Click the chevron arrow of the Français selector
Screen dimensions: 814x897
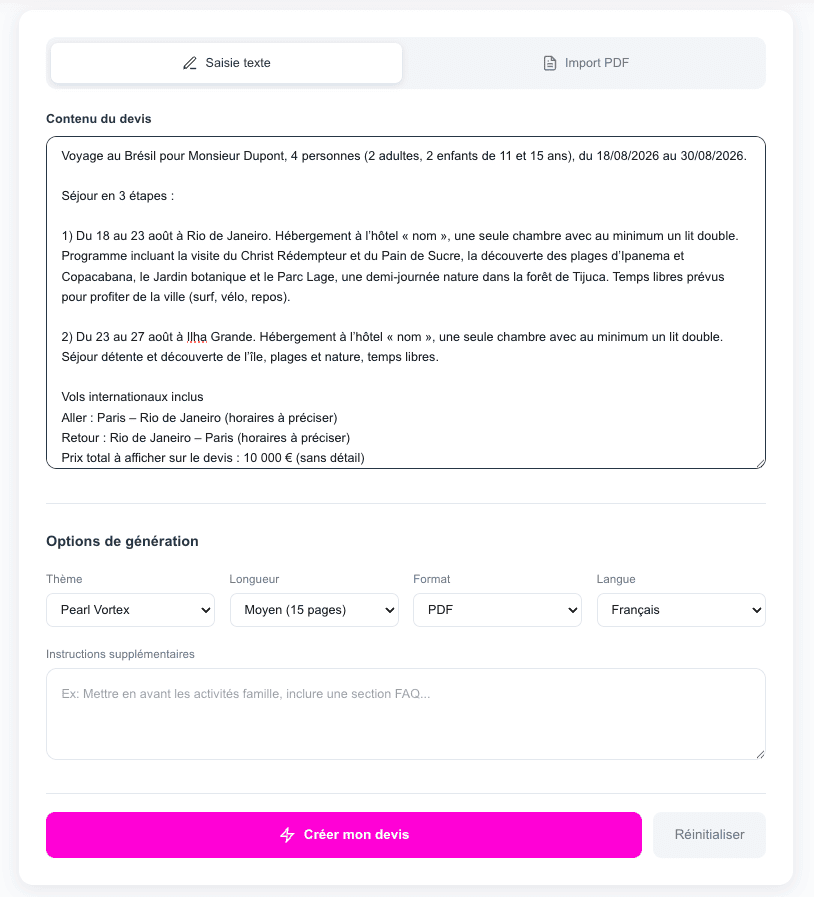point(757,610)
